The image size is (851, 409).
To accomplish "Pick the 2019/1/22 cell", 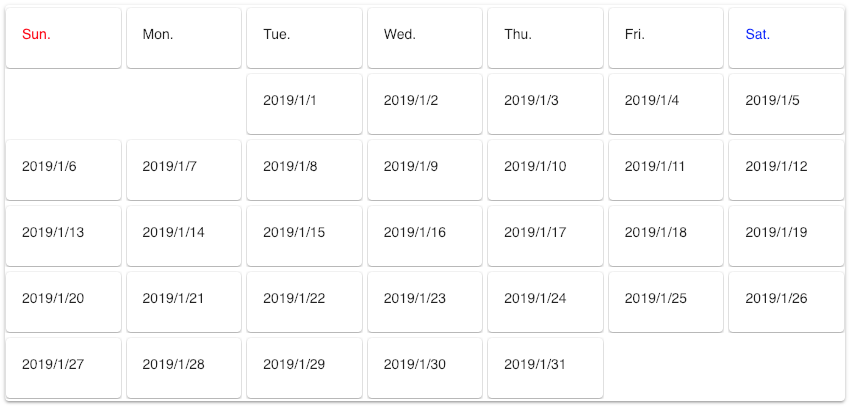I will coord(304,302).
